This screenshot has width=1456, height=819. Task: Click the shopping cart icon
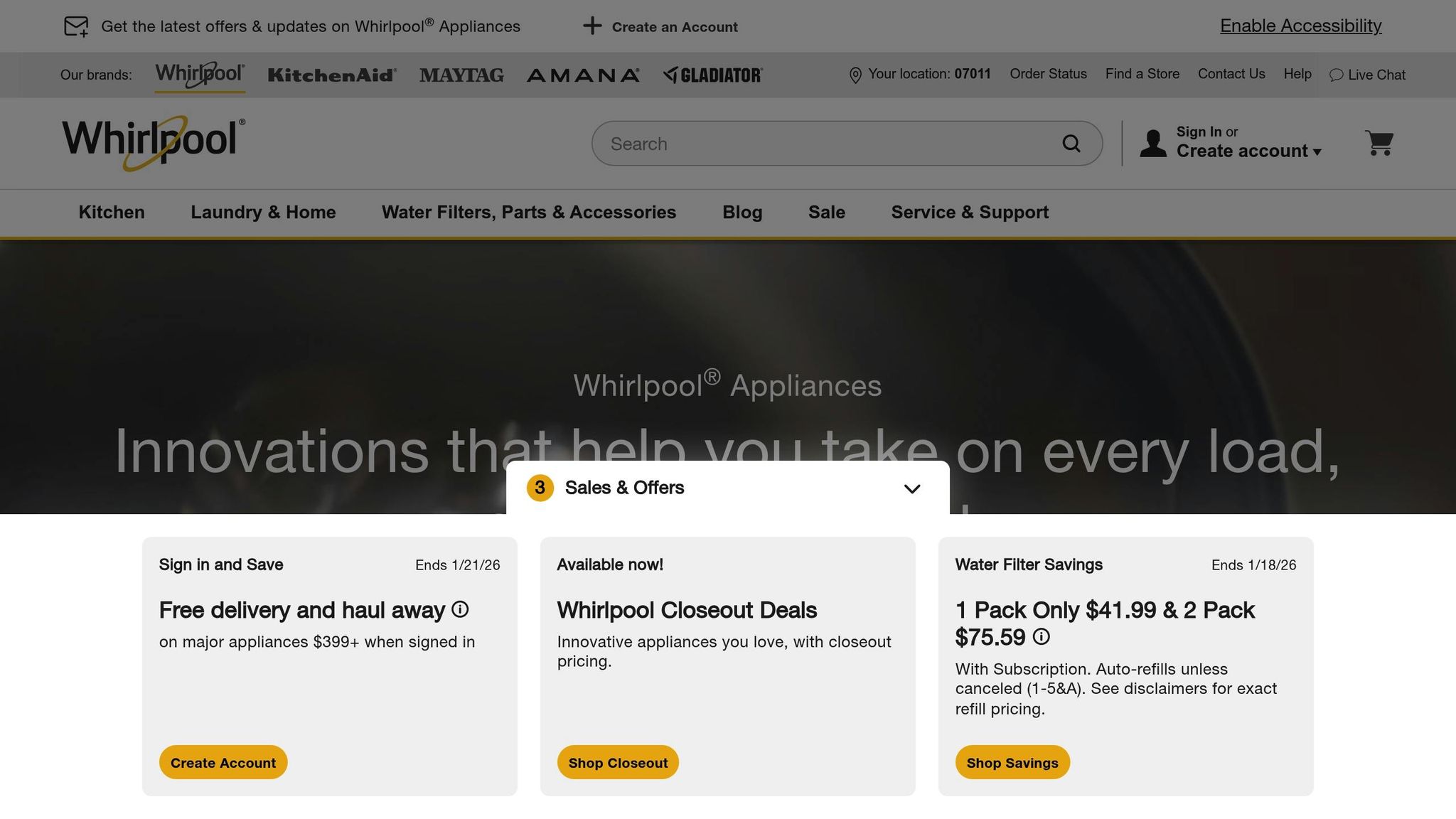tap(1379, 143)
